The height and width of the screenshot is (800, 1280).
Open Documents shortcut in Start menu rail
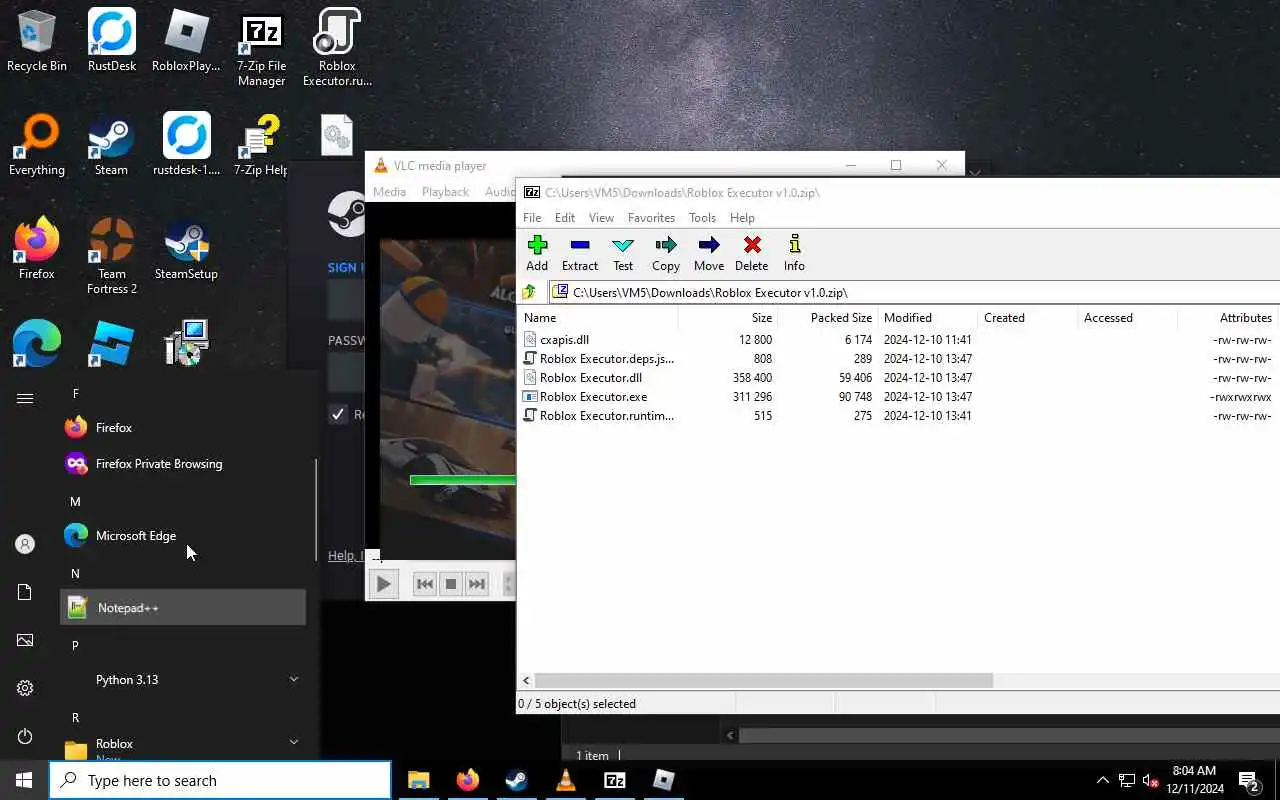click(25, 592)
